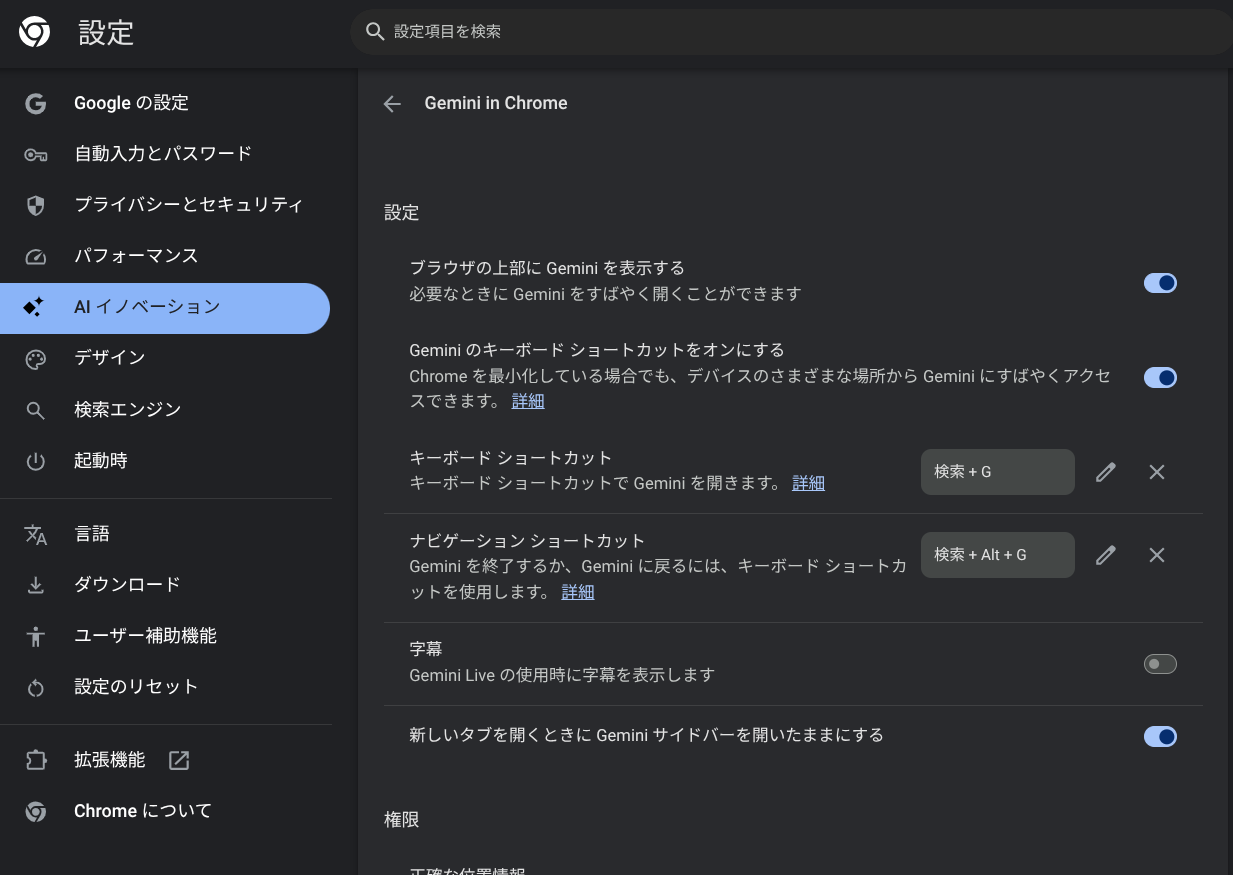The width and height of the screenshot is (1233, 875).
Task: Turn off Gemini サイドバー を開いたまま toggle
Action: coord(1160,737)
